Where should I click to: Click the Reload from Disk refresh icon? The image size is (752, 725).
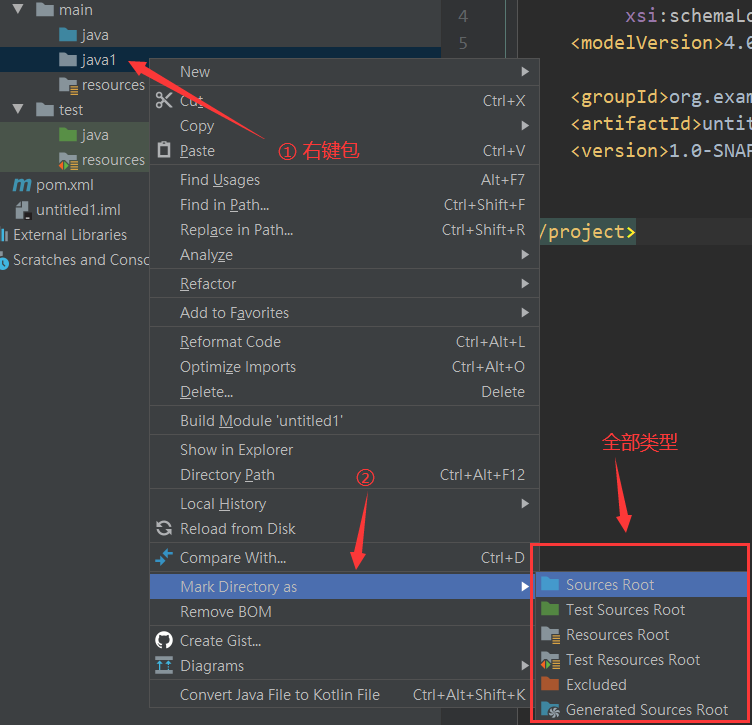click(164, 528)
